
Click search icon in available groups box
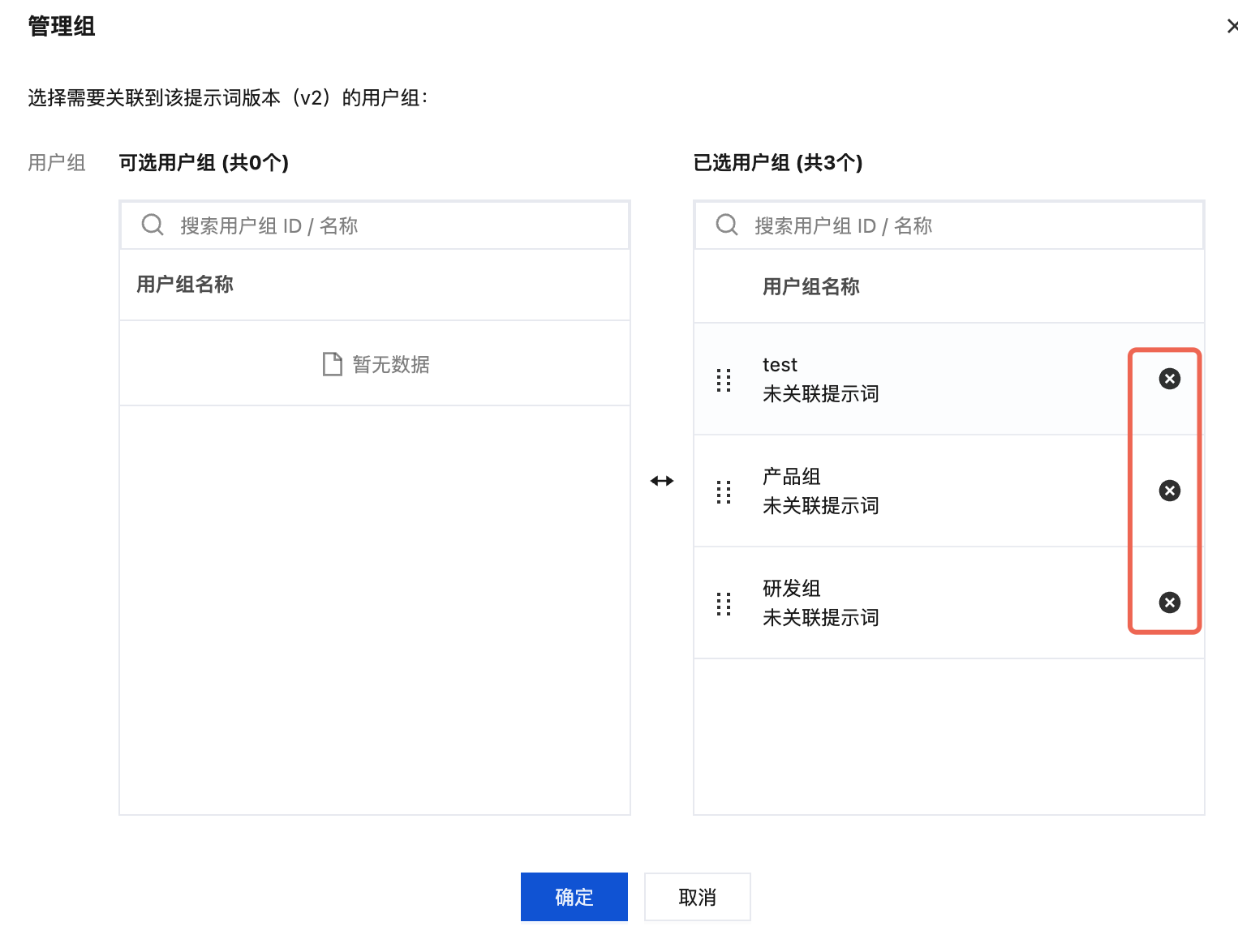153,225
